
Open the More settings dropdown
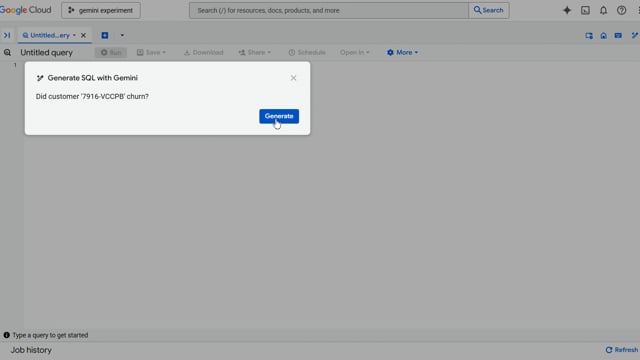402,53
